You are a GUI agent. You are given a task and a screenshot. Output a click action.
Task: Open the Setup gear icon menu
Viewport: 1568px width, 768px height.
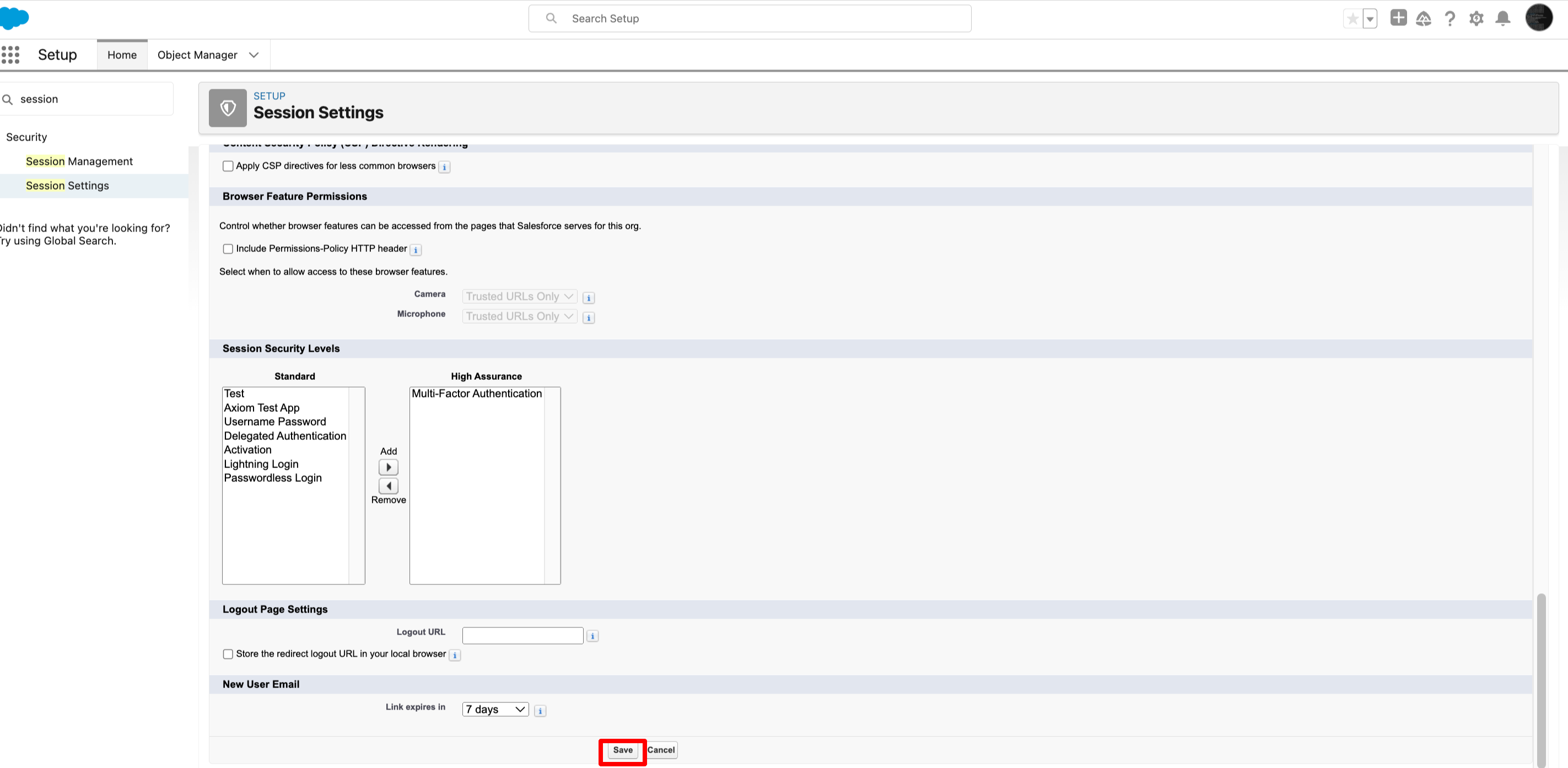(x=1476, y=18)
